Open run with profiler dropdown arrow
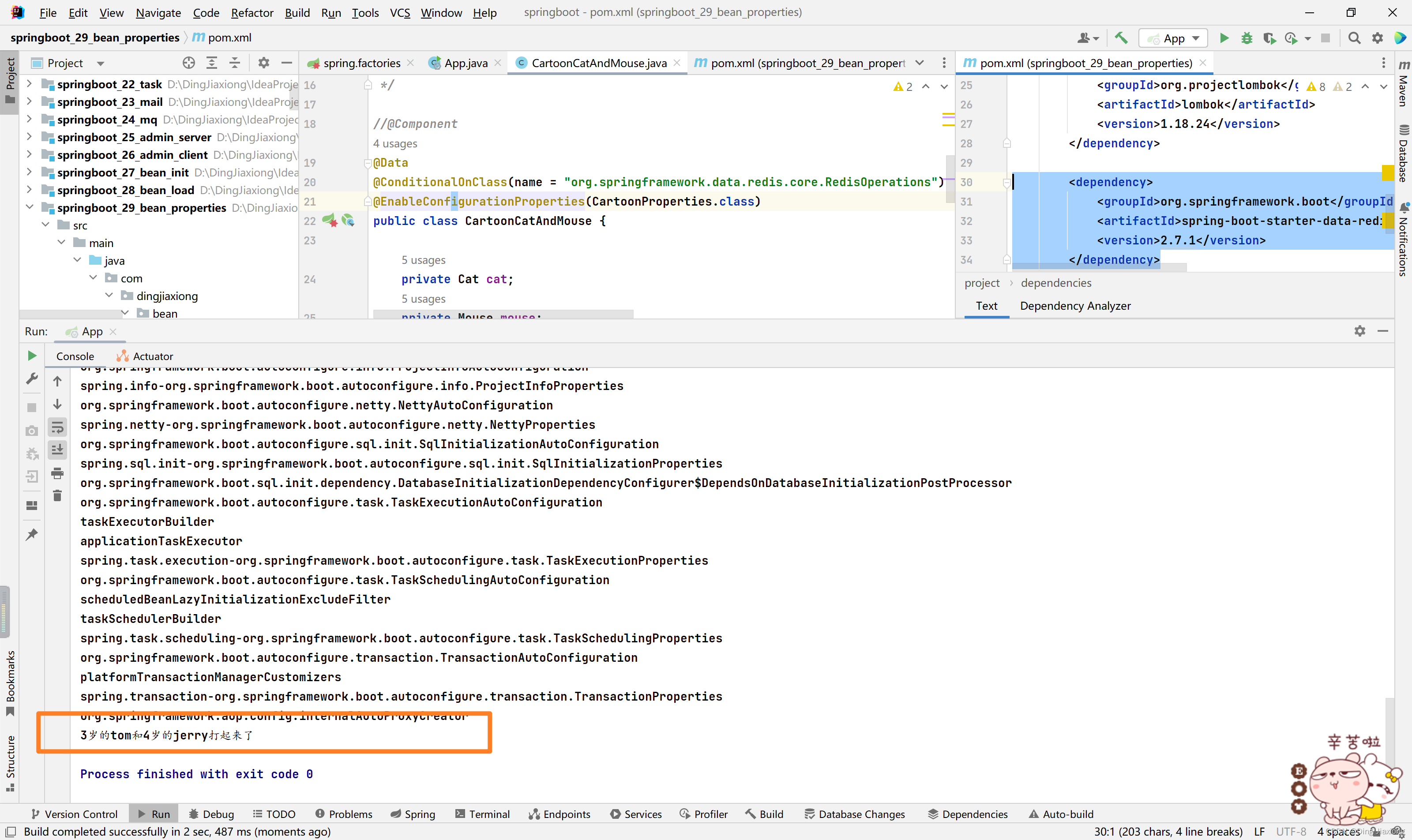 [1308, 38]
